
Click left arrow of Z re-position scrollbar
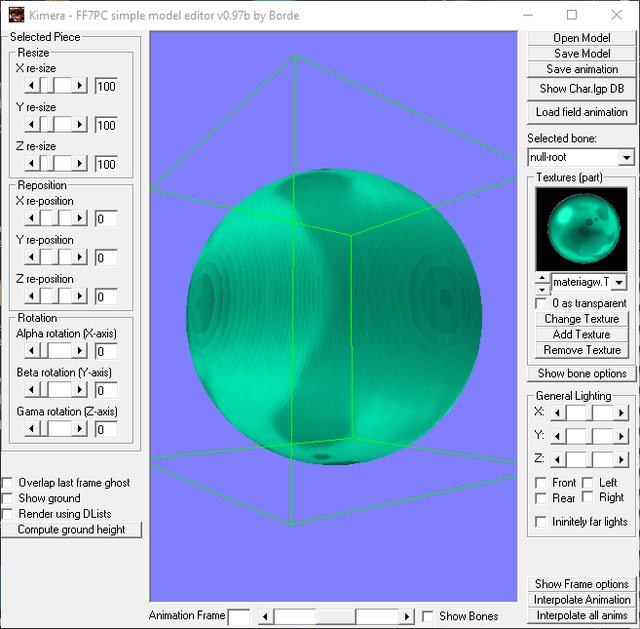[x=32, y=296]
